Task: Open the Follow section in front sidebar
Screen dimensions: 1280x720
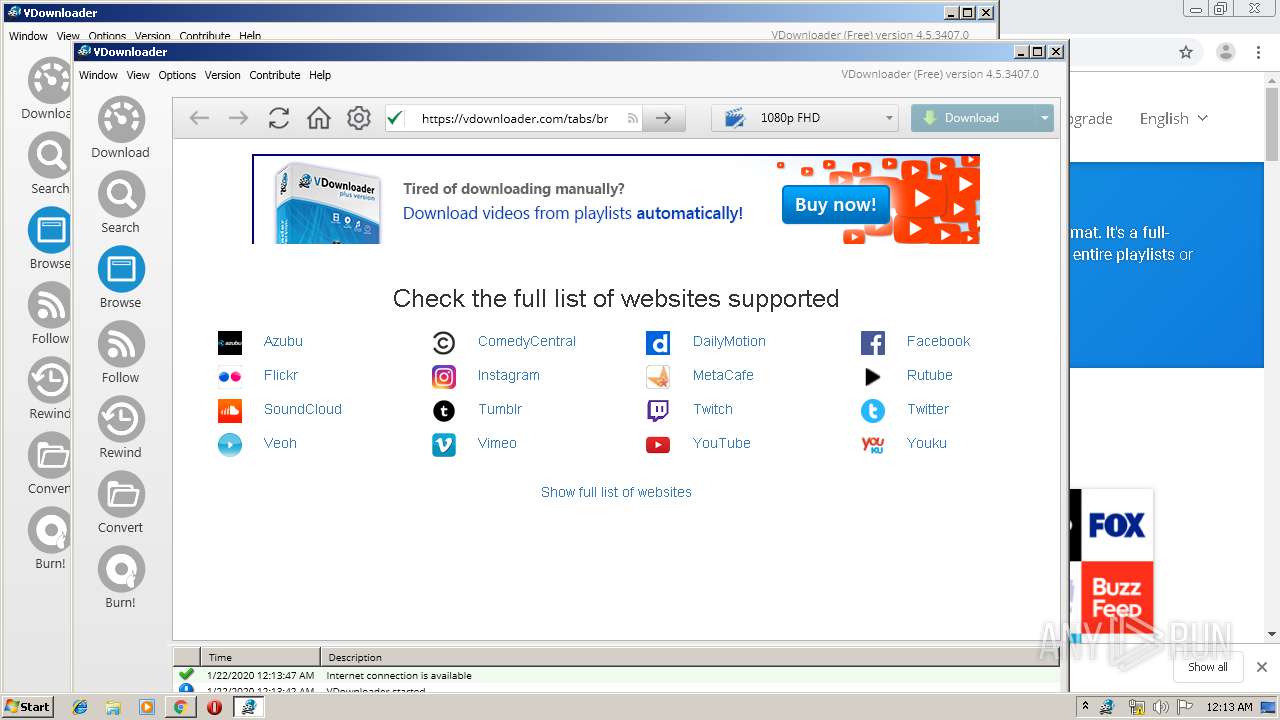Action: 121,353
